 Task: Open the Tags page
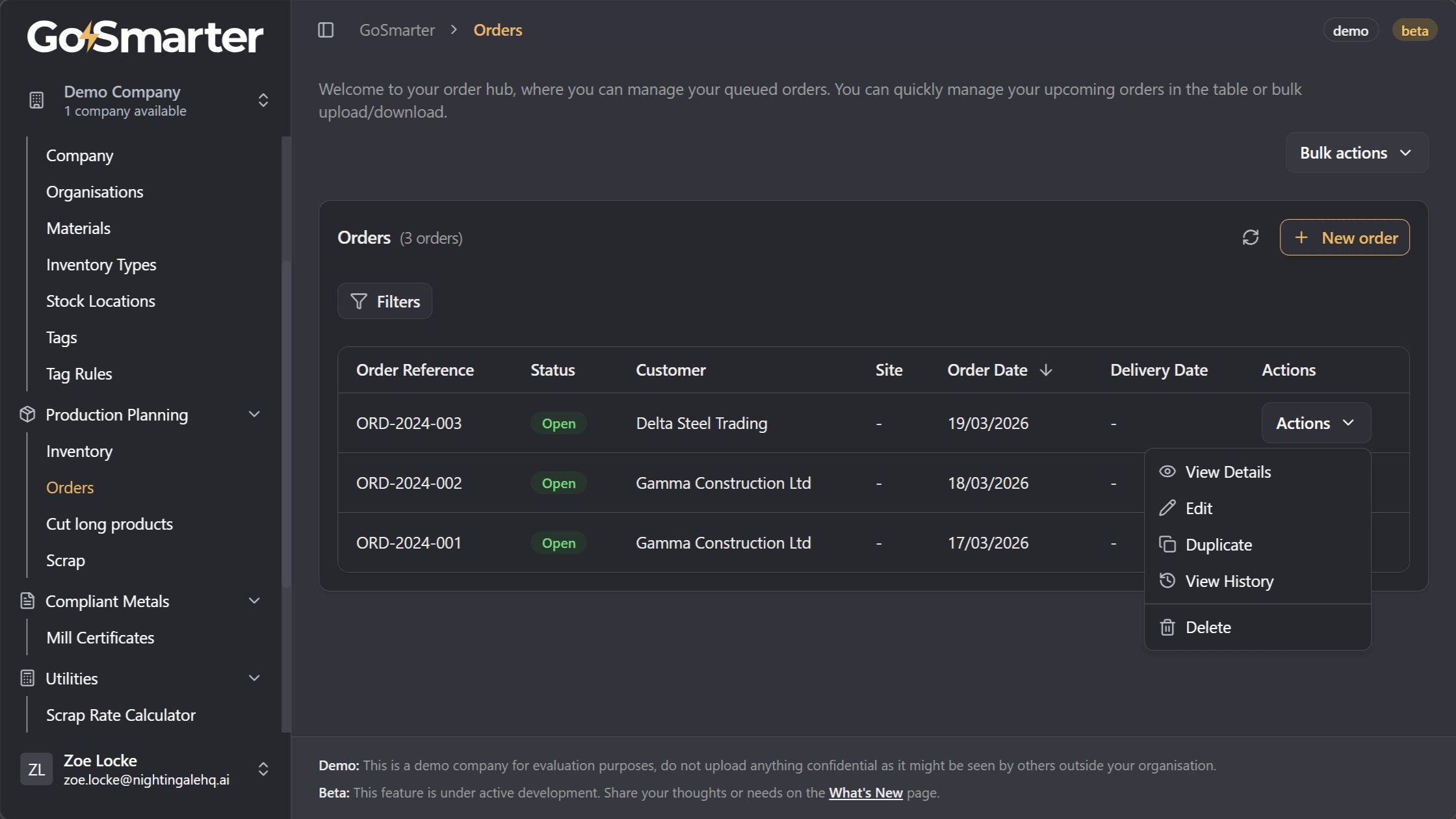(x=62, y=337)
